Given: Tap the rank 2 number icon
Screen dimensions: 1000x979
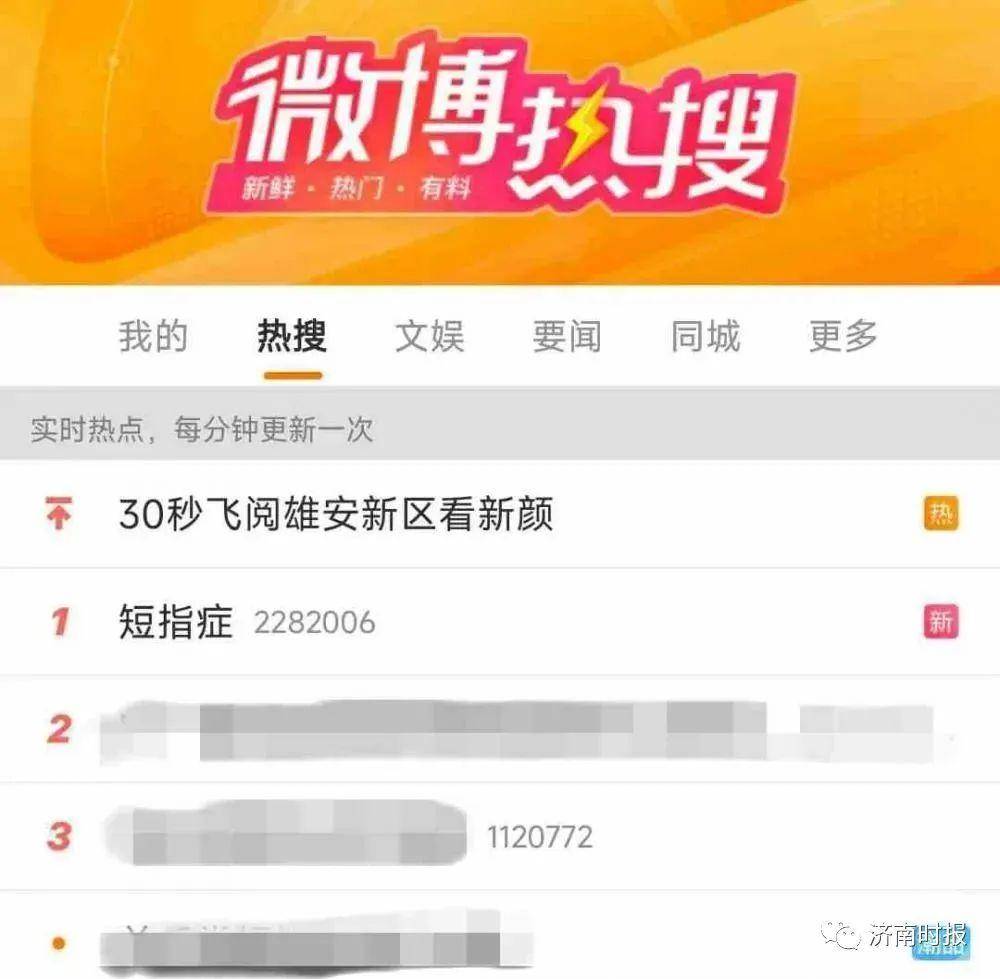Looking at the screenshot, I should coord(59,728).
